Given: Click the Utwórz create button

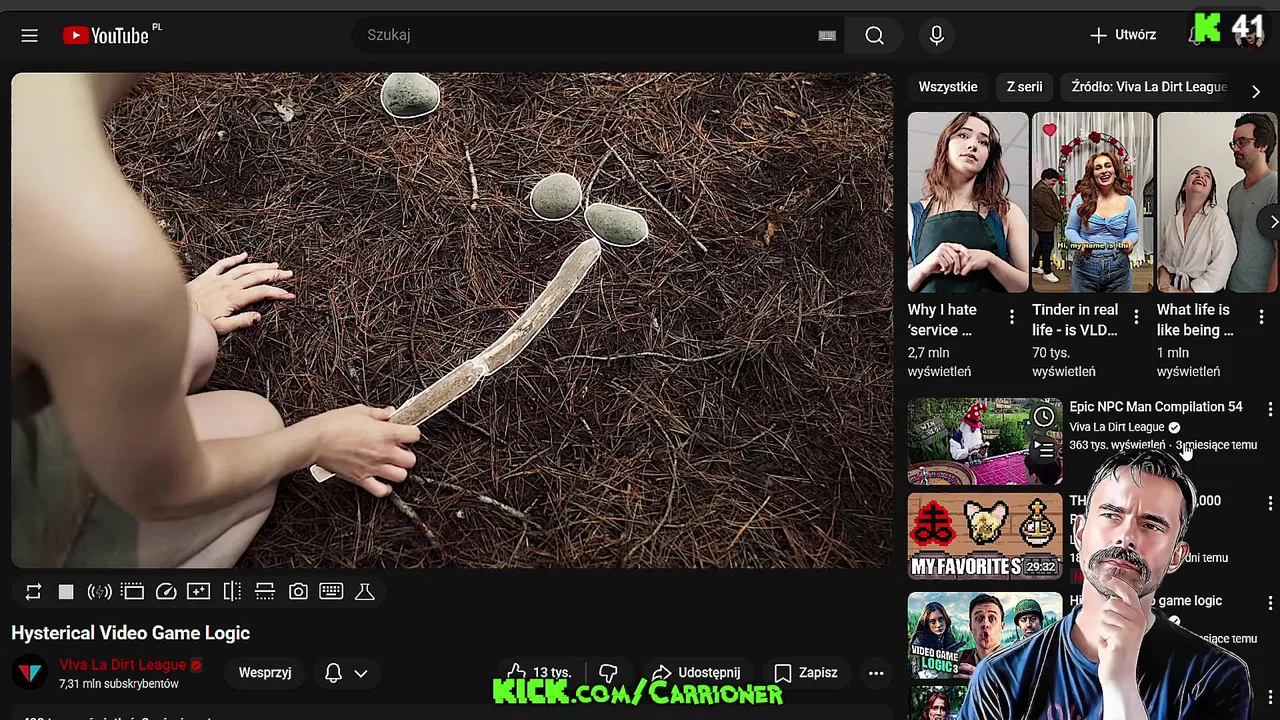Looking at the screenshot, I should coord(1123,35).
